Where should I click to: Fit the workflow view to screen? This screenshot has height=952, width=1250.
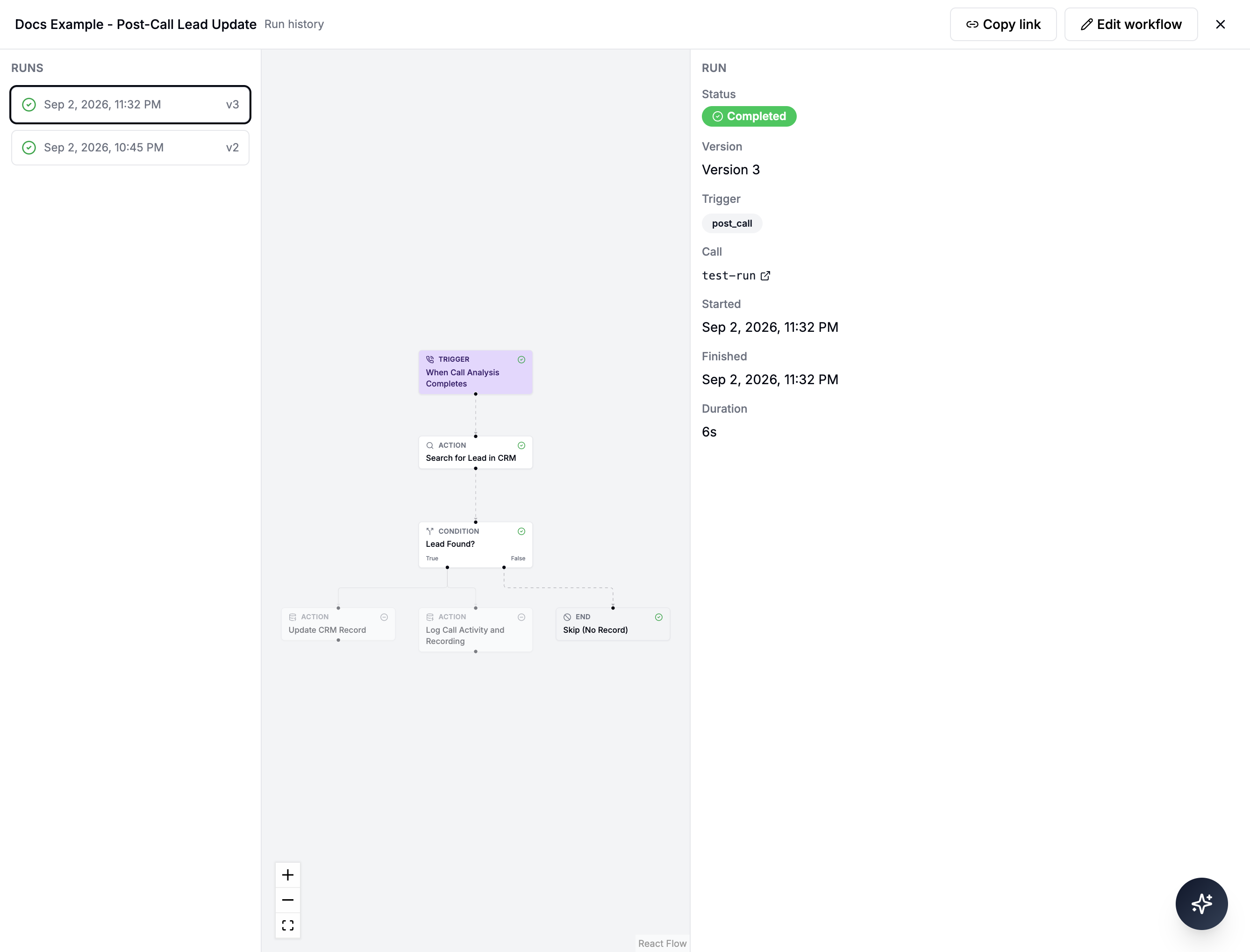(x=288, y=925)
